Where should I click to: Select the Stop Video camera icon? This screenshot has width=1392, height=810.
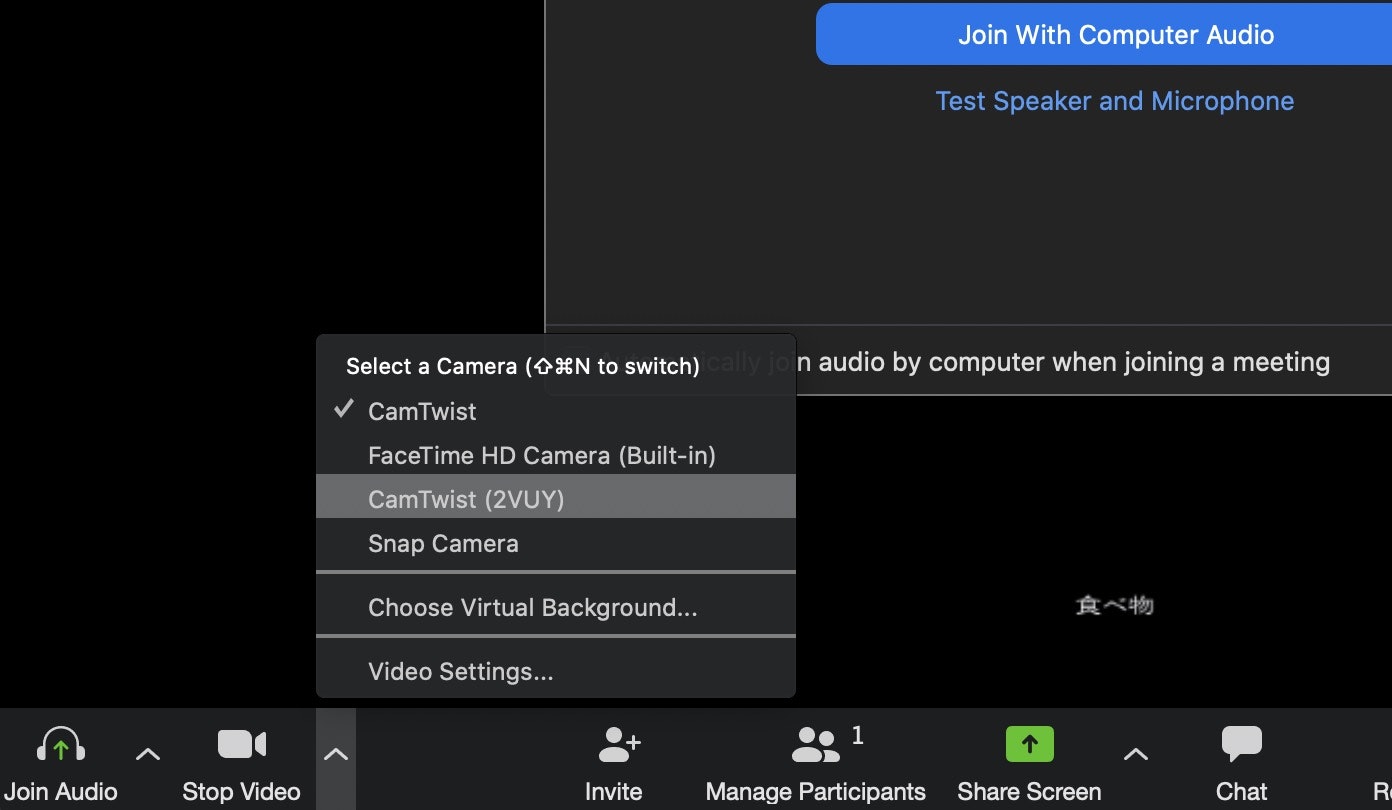tap(240, 744)
